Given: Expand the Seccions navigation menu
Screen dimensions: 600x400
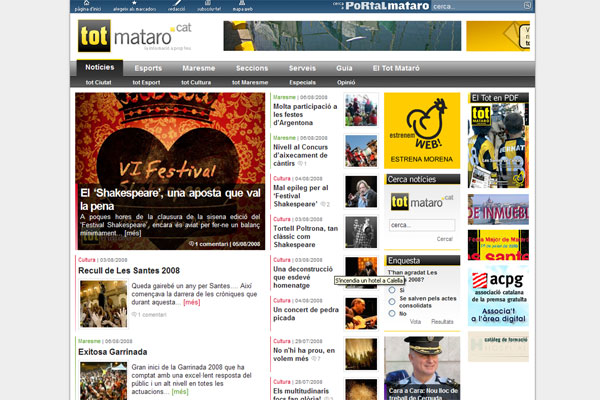Looking at the screenshot, I should tap(251, 68).
